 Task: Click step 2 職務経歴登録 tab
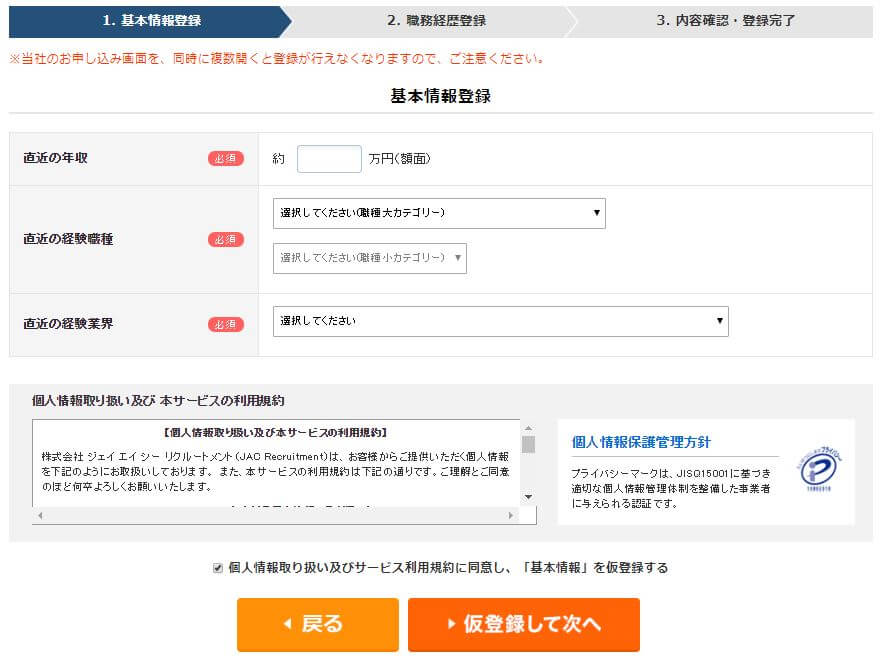coord(436,21)
